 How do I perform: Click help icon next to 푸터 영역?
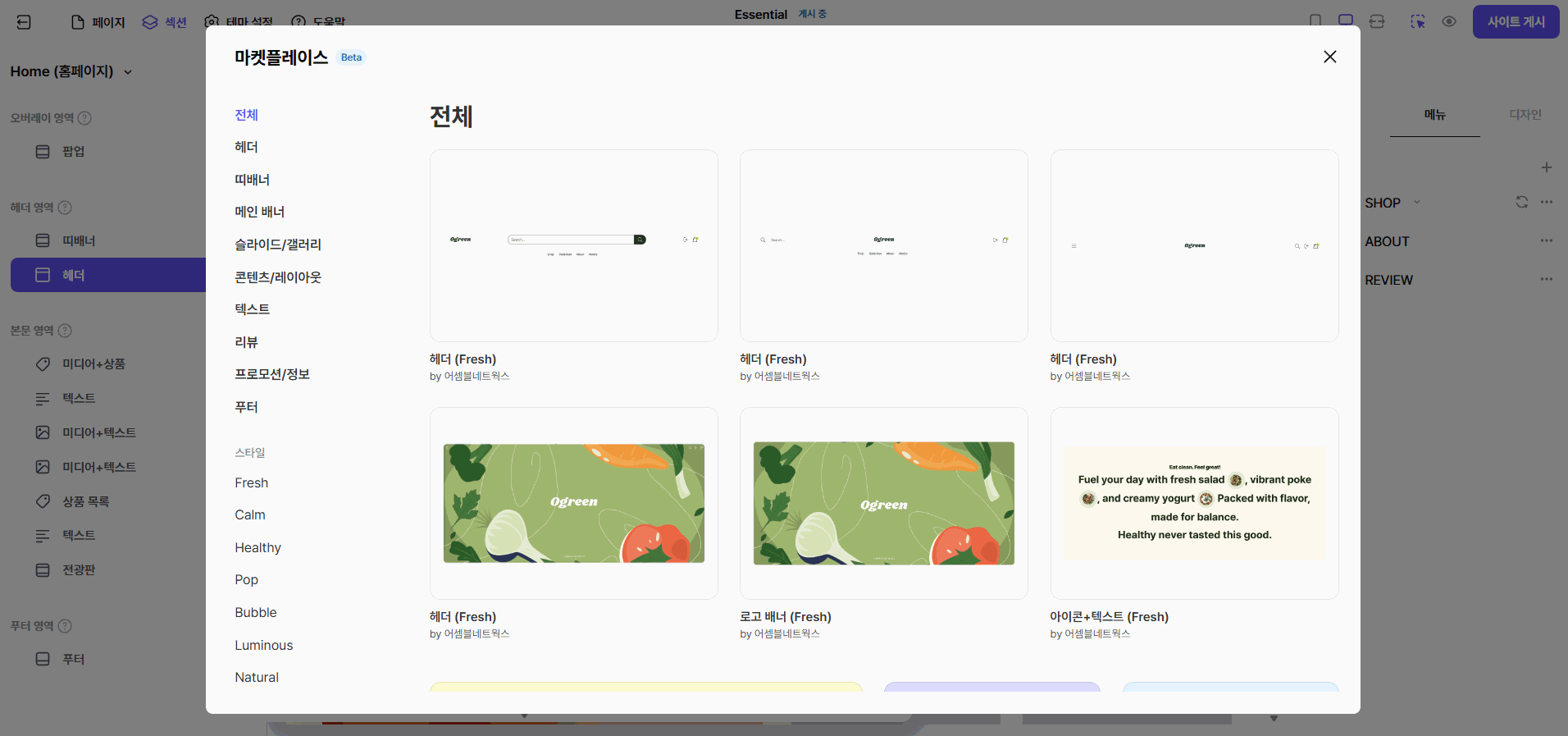[66, 626]
